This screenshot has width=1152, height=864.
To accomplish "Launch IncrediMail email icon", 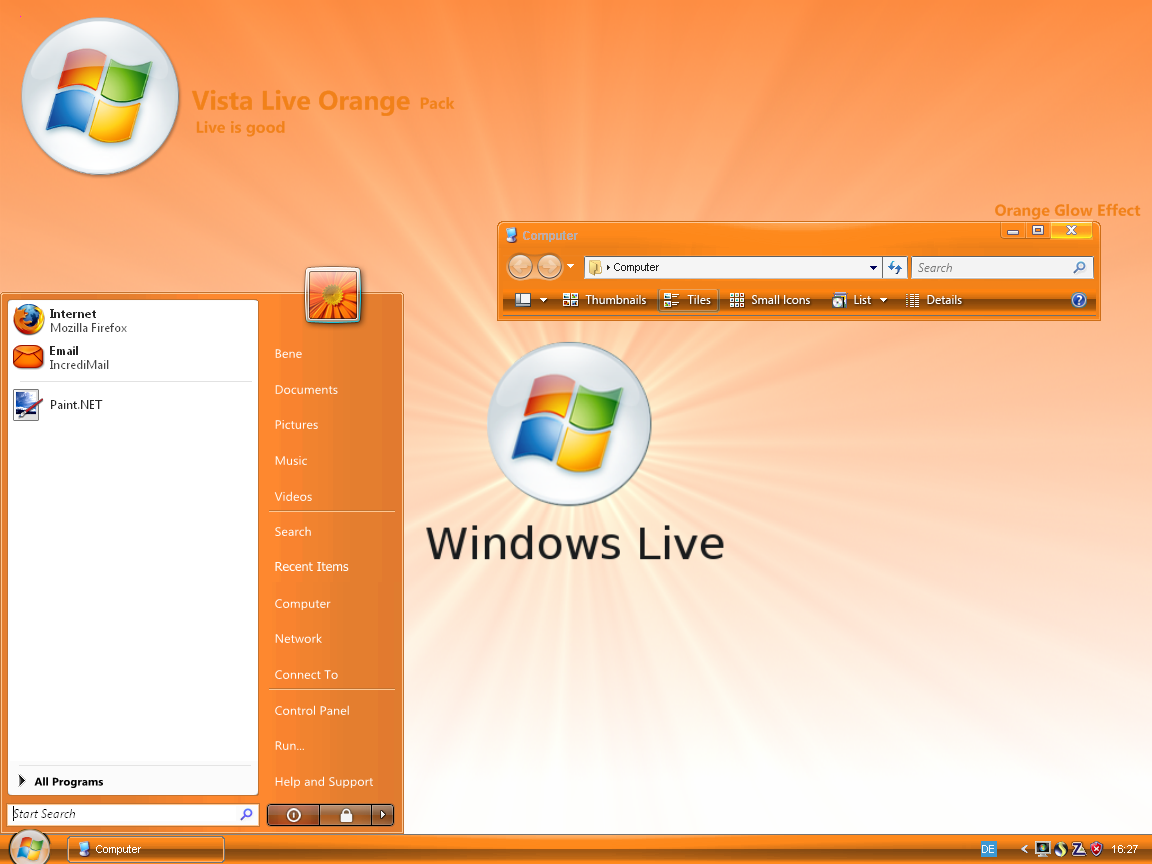I will [28, 357].
